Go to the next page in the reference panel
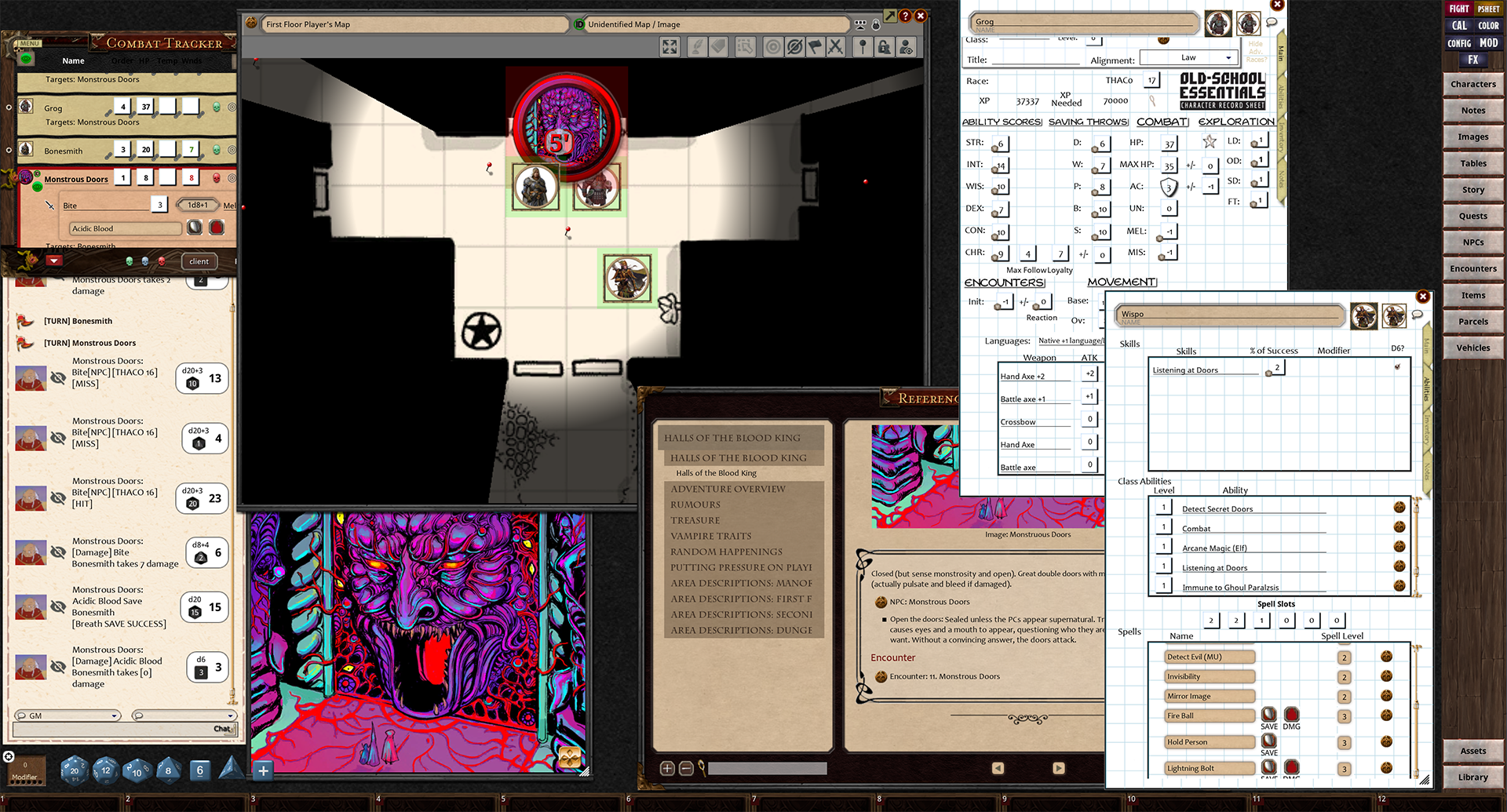Viewport: 1507px width, 812px height. pos(1058,768)
